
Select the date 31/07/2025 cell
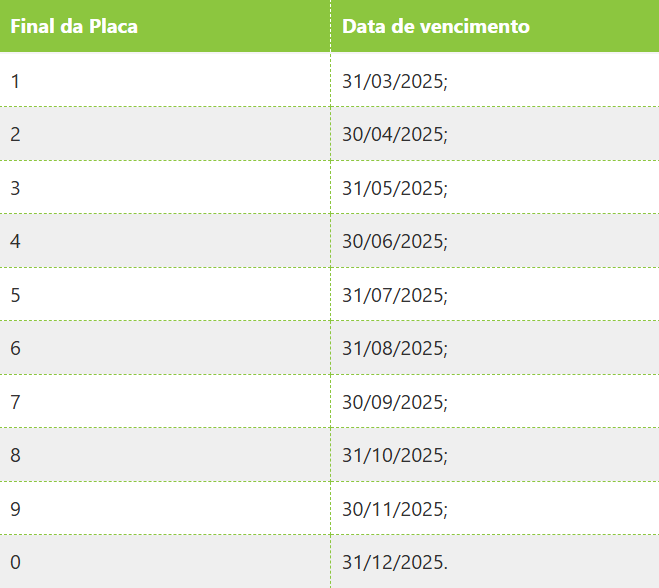click(x=495, y=294)
